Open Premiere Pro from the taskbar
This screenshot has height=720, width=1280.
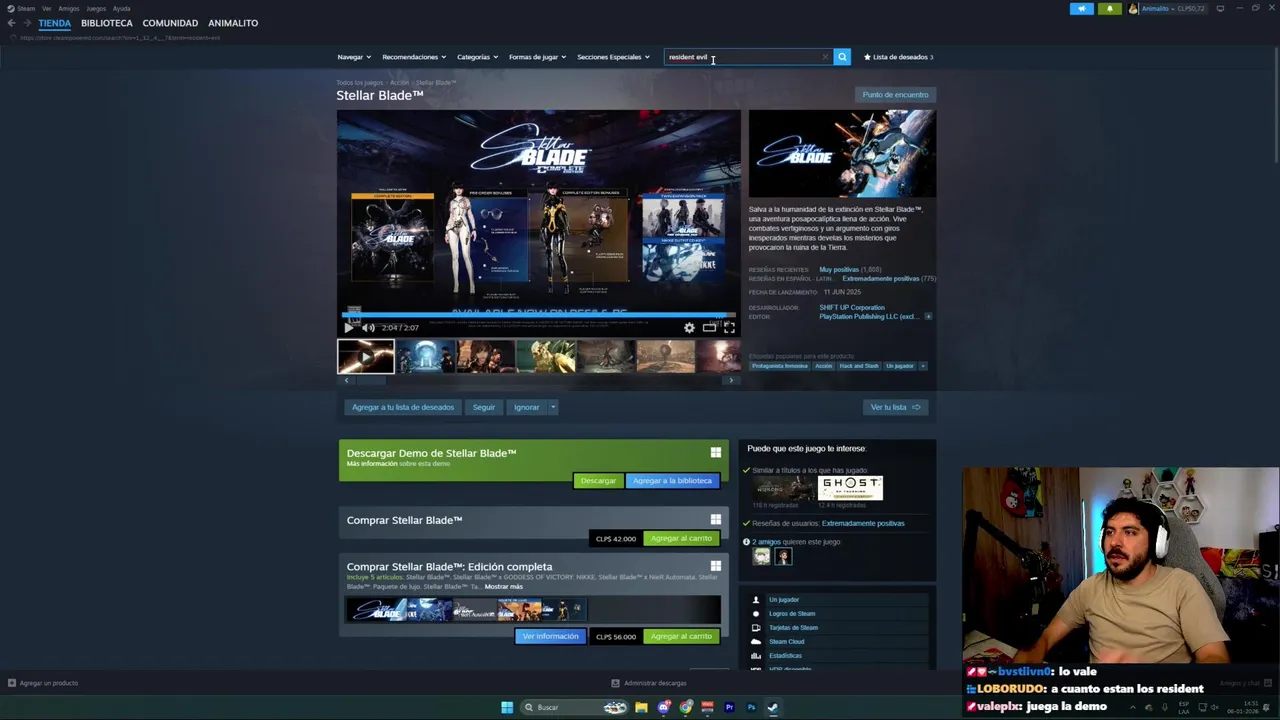click(729, 707)
